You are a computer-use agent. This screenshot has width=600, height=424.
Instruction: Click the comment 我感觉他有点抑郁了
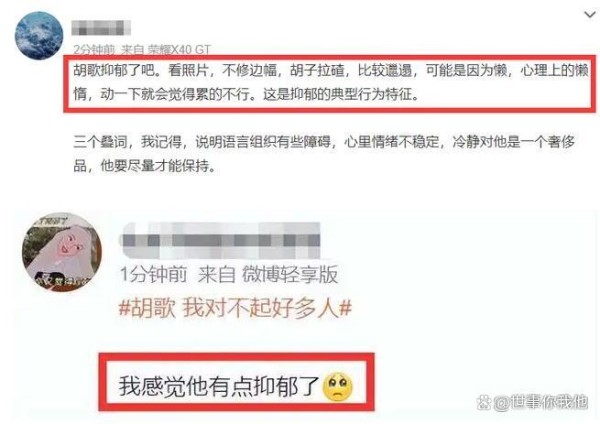pyautogui.click(x=218, y=386)
